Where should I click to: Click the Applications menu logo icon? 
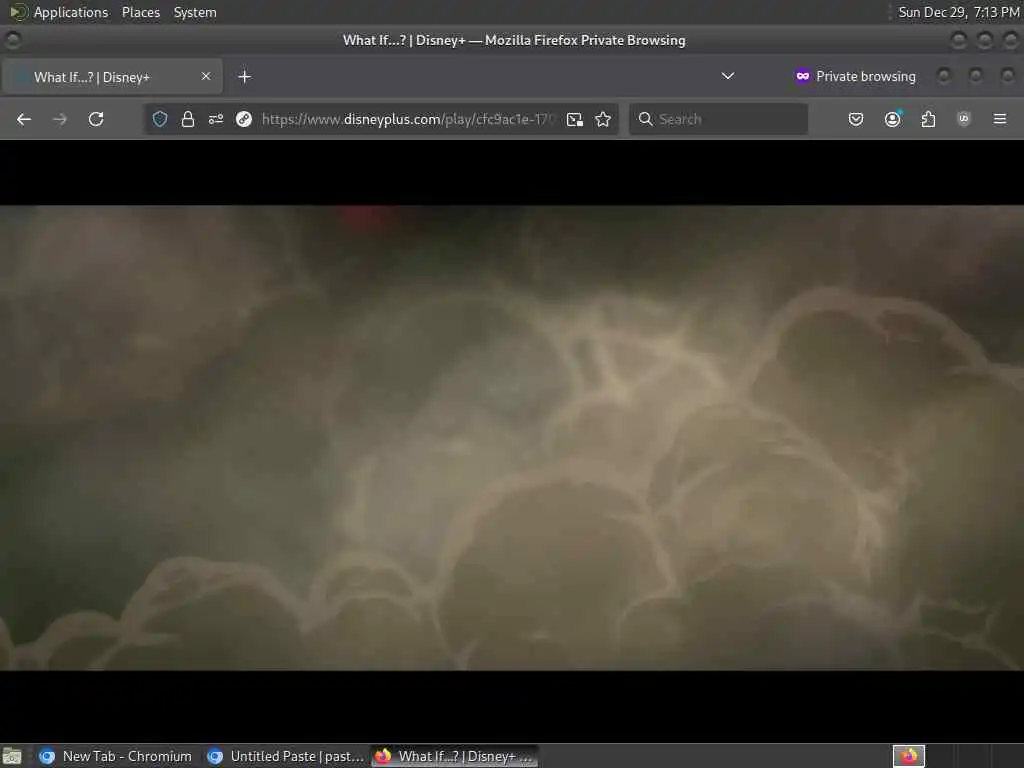click(x=18, y=12)
